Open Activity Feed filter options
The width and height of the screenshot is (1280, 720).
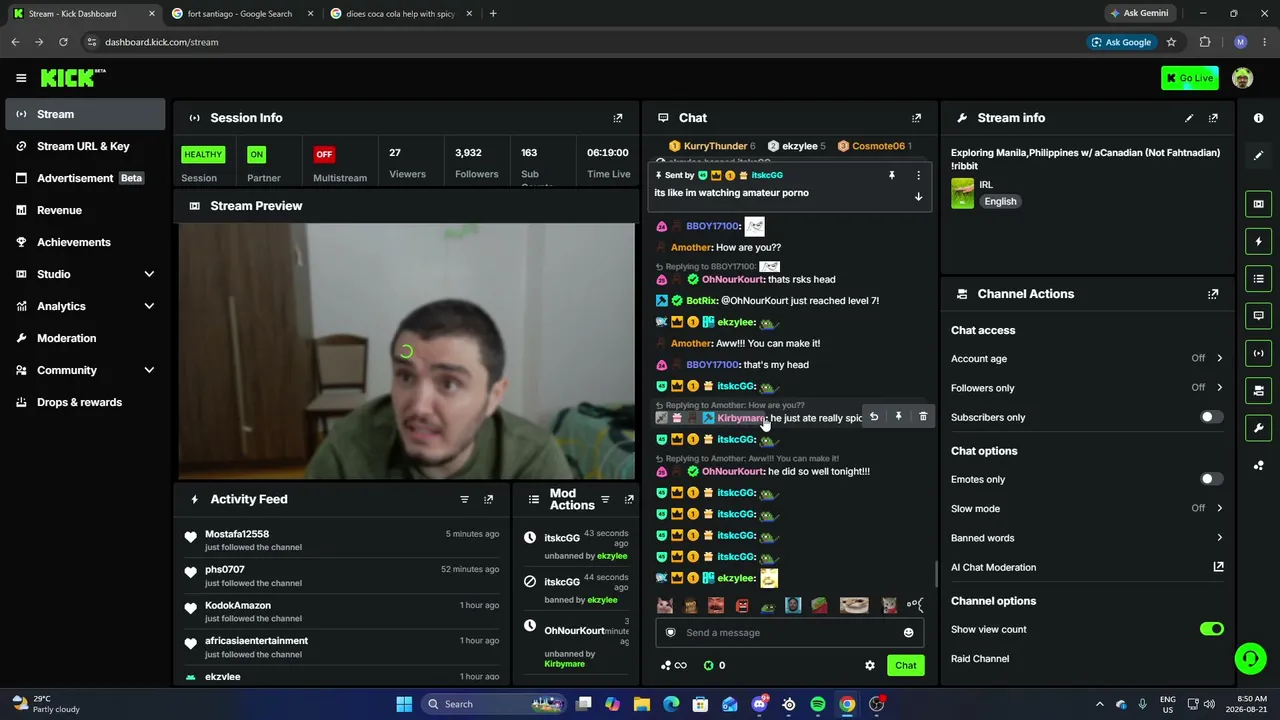tap(464, 499)
